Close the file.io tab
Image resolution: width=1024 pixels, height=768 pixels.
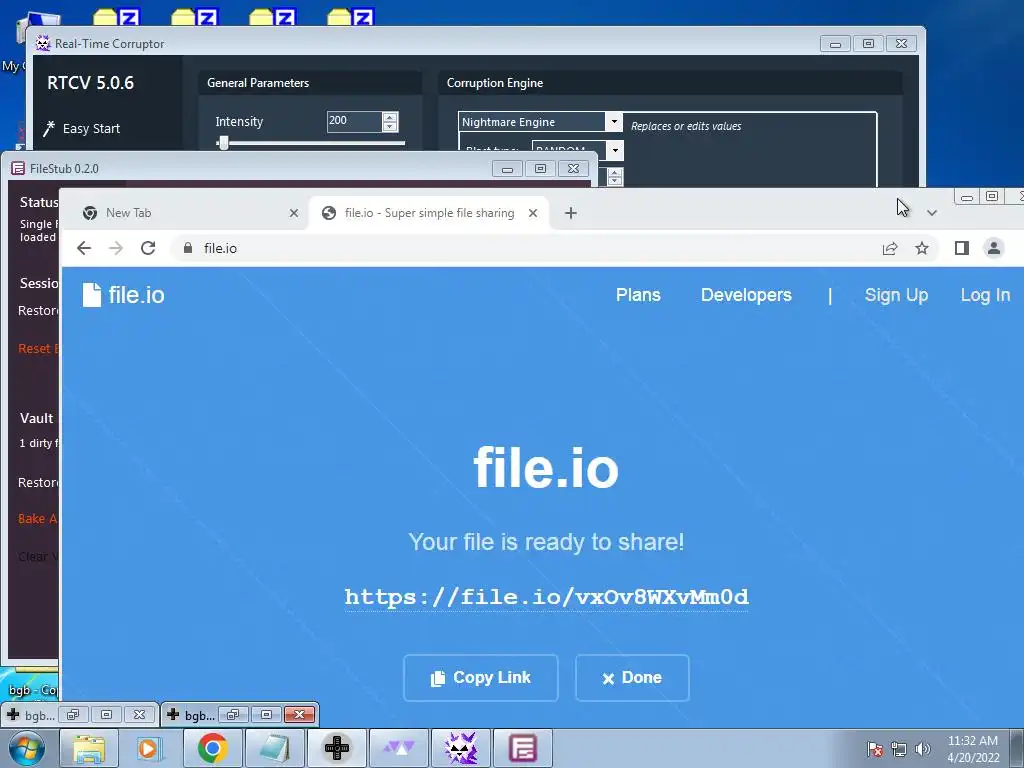point(533,213)
